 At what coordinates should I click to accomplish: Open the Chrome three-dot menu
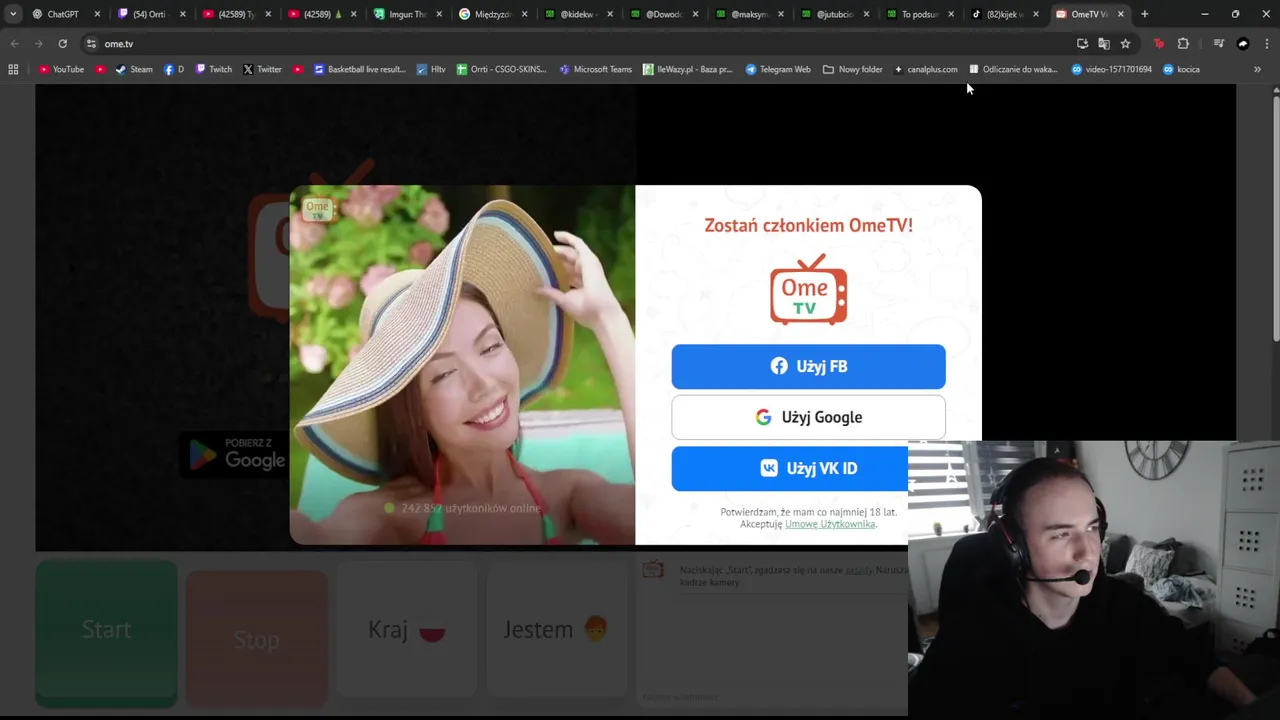pos(1266,44)
